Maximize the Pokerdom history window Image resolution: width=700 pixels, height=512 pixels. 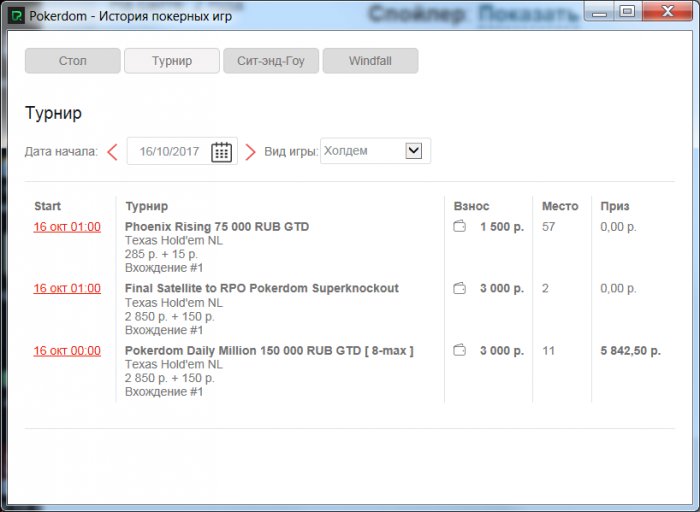click(x=627, y=11)
